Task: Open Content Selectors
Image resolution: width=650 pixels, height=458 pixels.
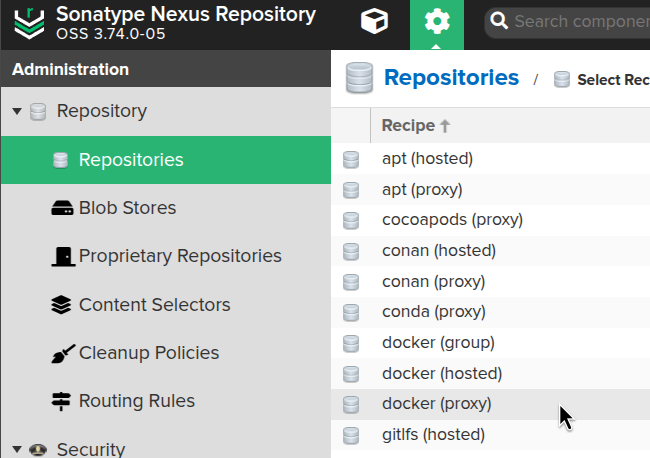Action: 155,305
